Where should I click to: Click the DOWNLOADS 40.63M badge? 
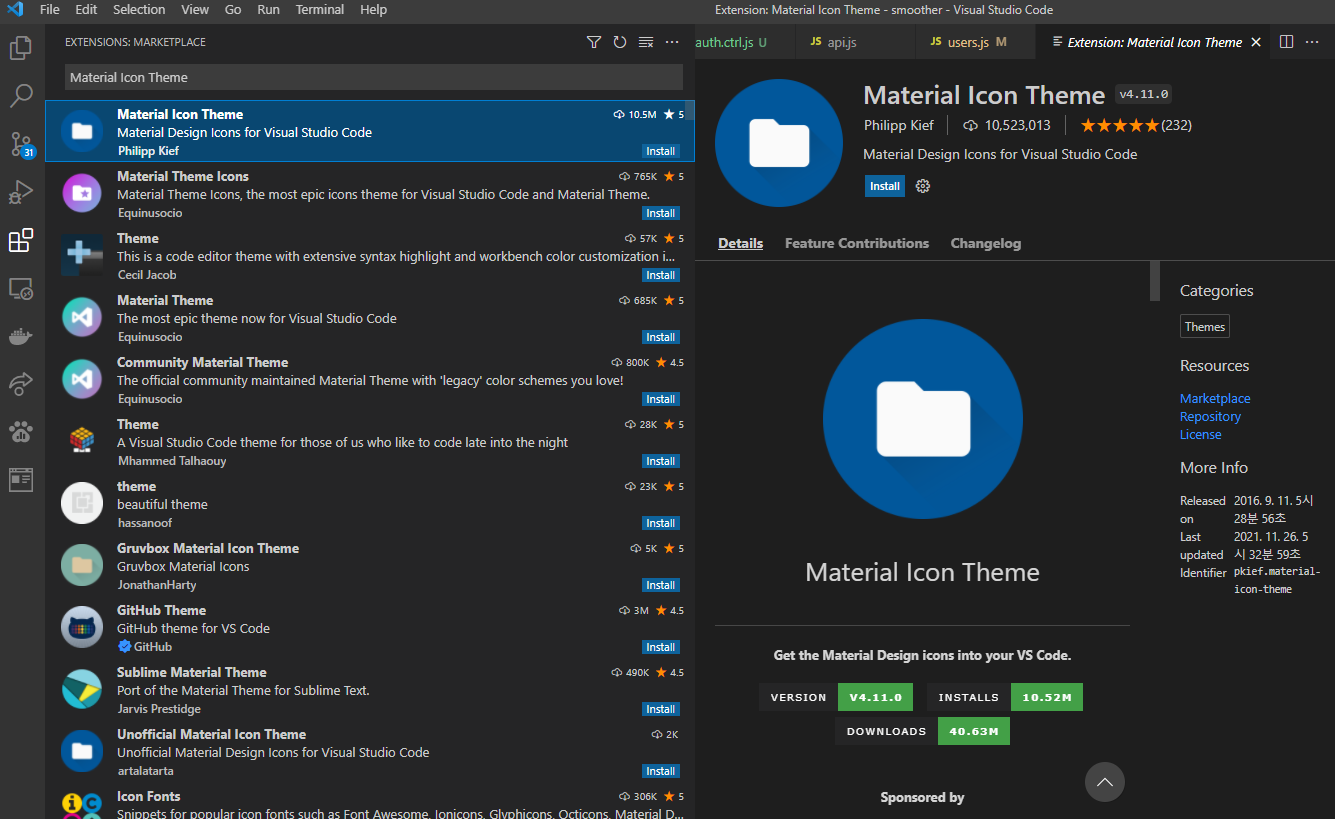[923, 731]
